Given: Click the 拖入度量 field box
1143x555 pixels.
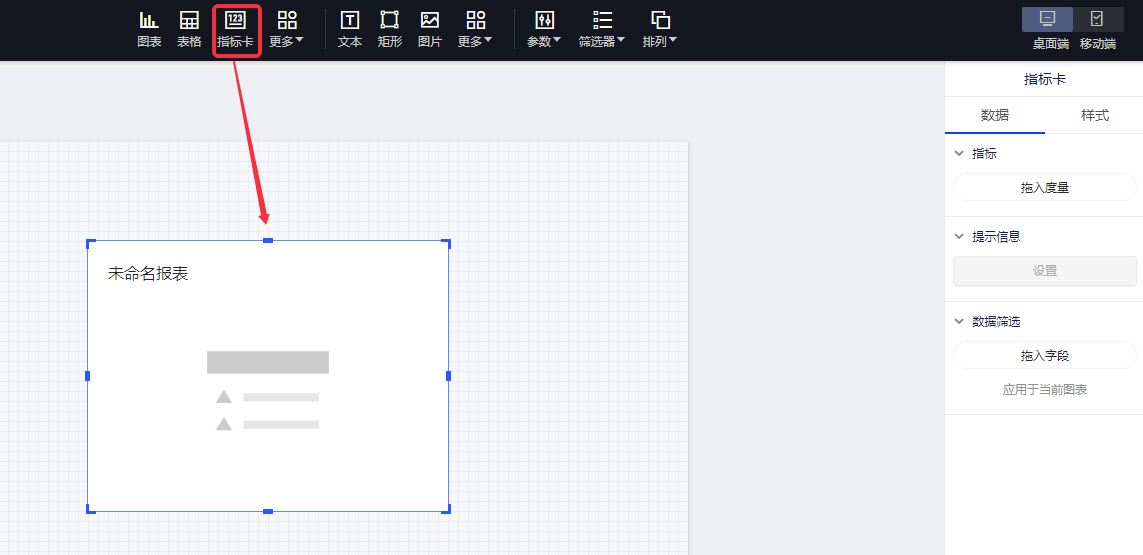Looking at the screenshot, I should (1045, 187).
